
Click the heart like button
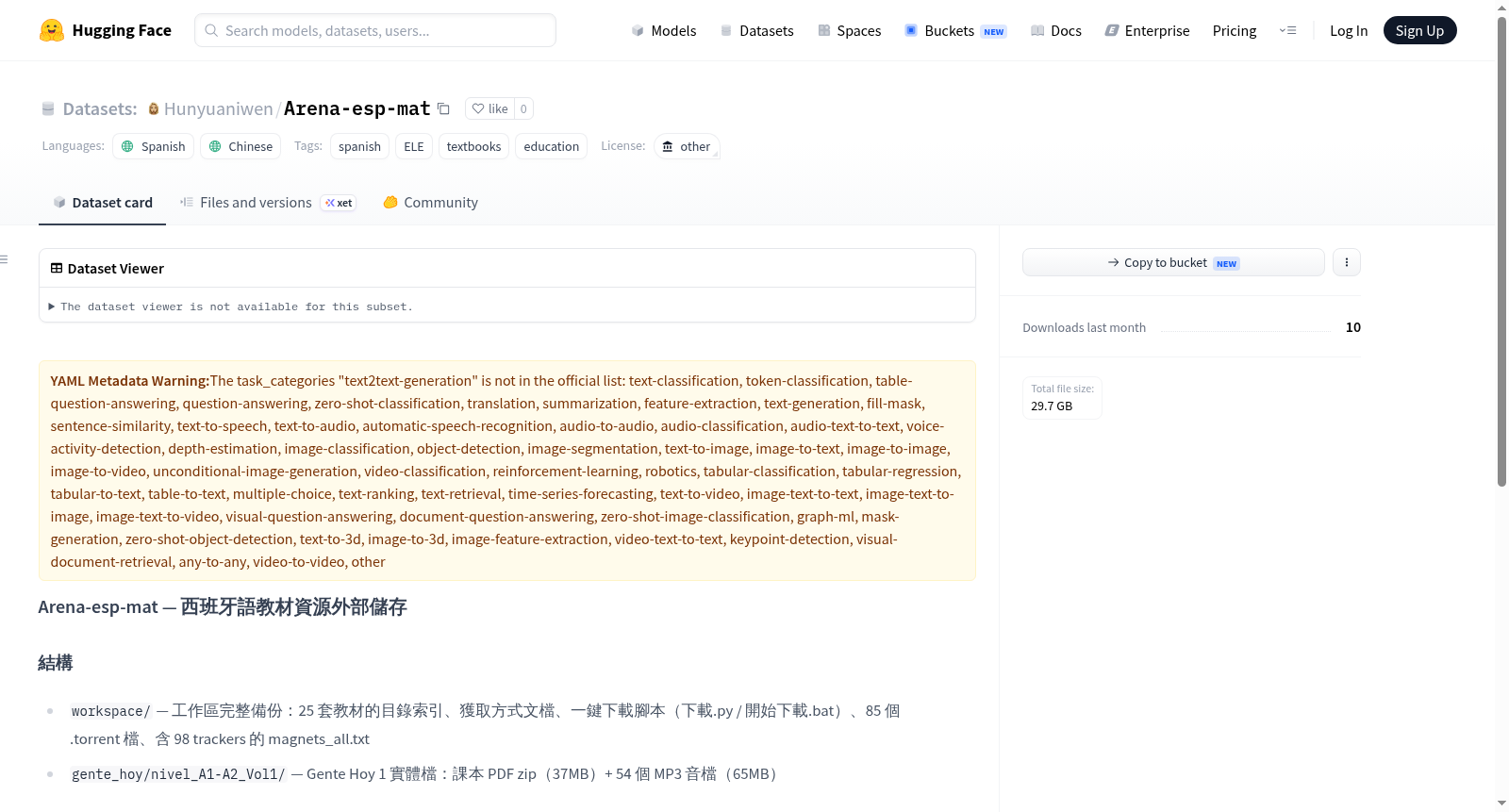(489, 108)
